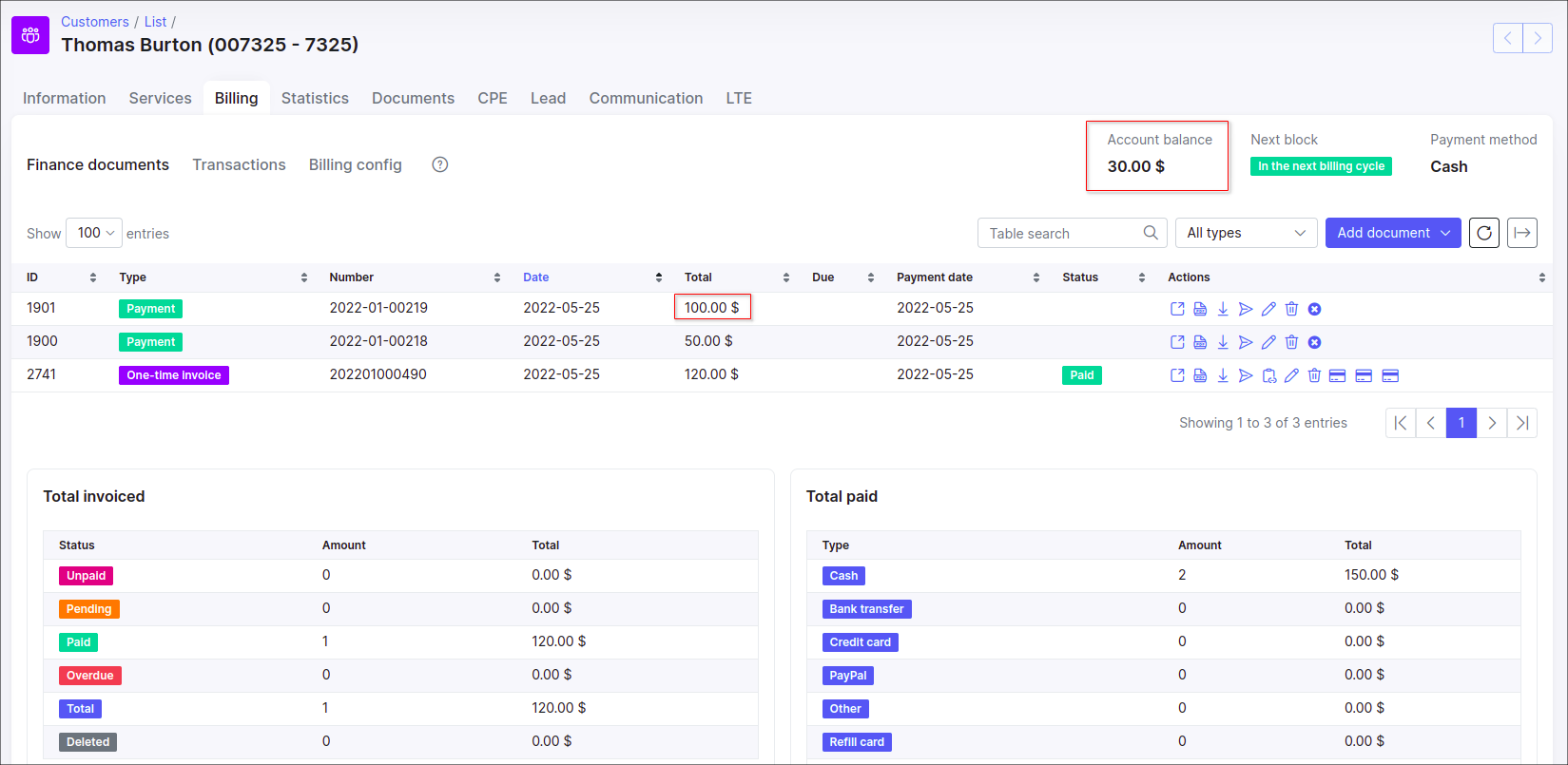This screenshot has width=1568, height=765.
Task: Open the help question mark icon
Action: (x=439, y=164)
